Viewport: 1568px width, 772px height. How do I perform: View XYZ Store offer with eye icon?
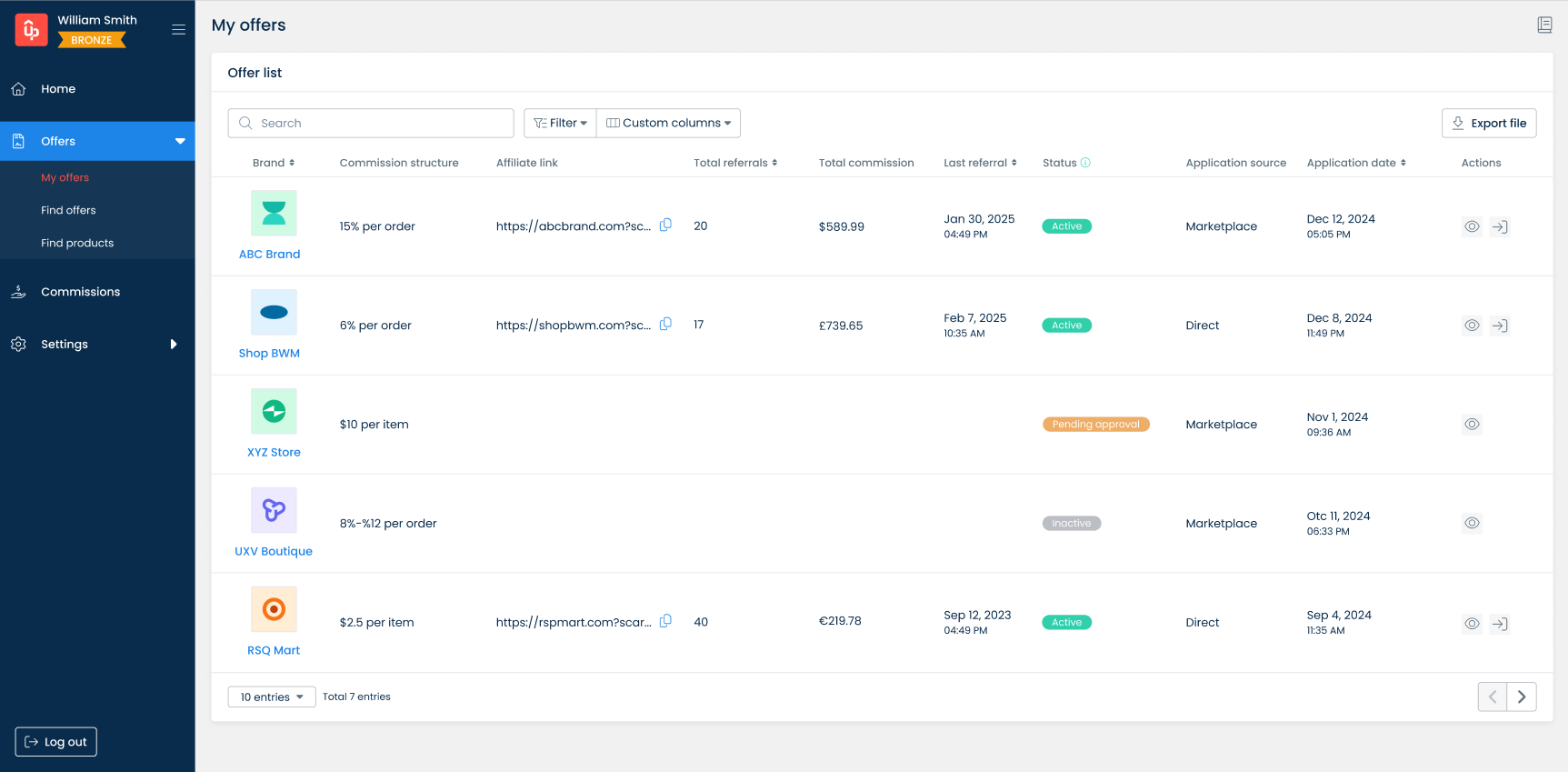click(1472, 425)
